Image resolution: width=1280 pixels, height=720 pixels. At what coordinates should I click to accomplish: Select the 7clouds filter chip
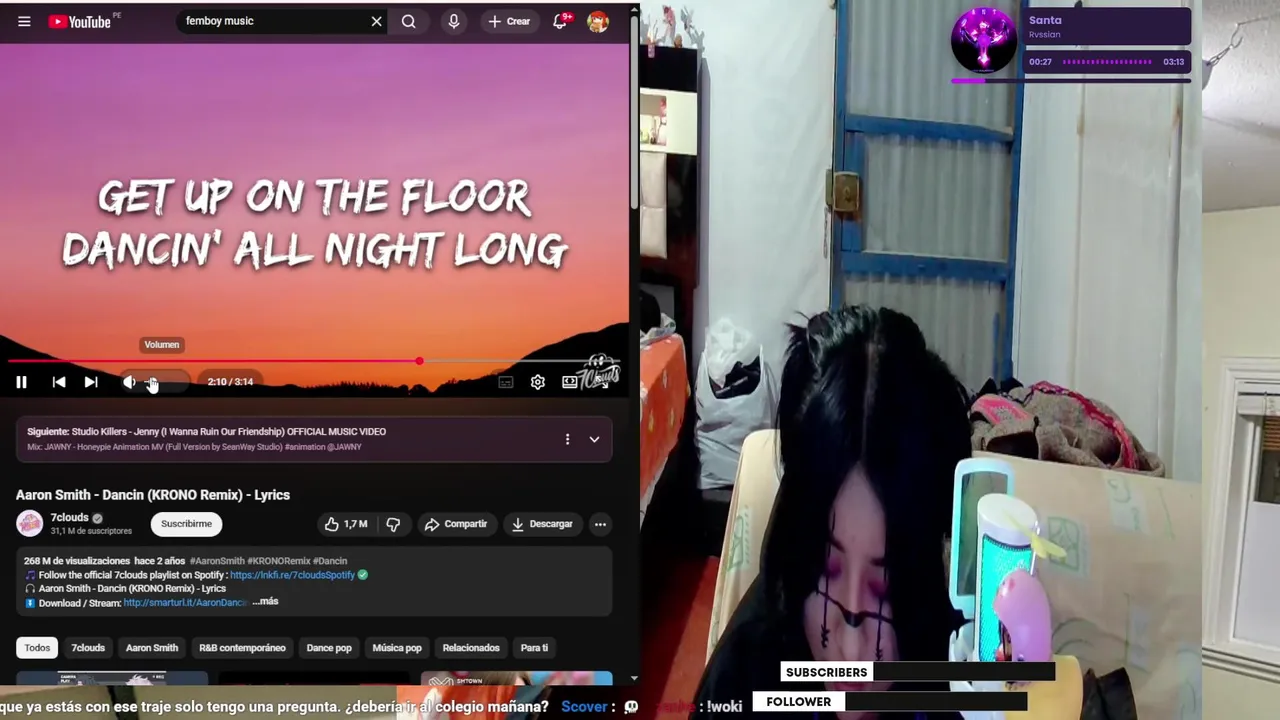click(88, 648)
